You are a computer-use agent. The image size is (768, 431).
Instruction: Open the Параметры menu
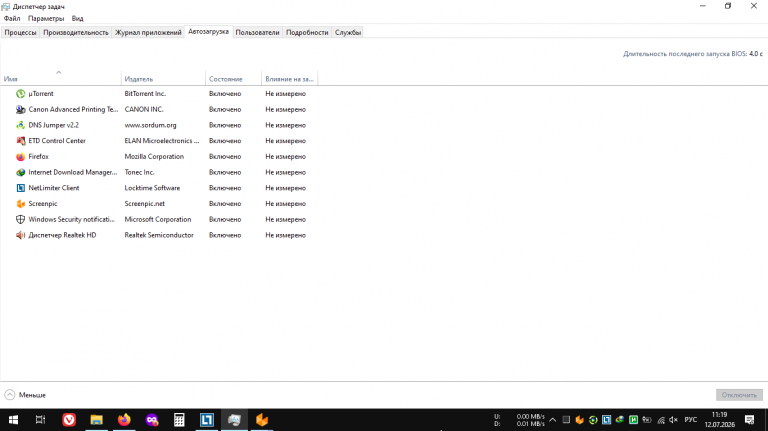pos(46,18)
